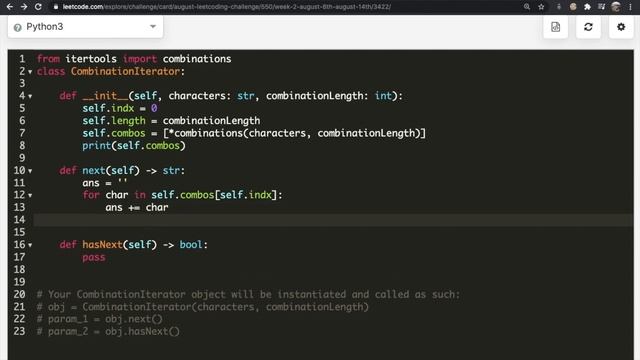Open the reading list icon in the browser toolbar
Image resolution: width=640 pixels, height=360 pixels.
coord(601,7)
